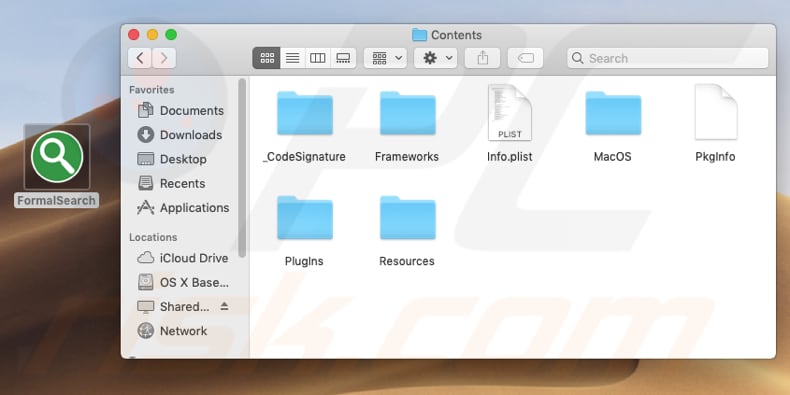
Task: Select the Info.plist file icon
Action: [510, 112]
